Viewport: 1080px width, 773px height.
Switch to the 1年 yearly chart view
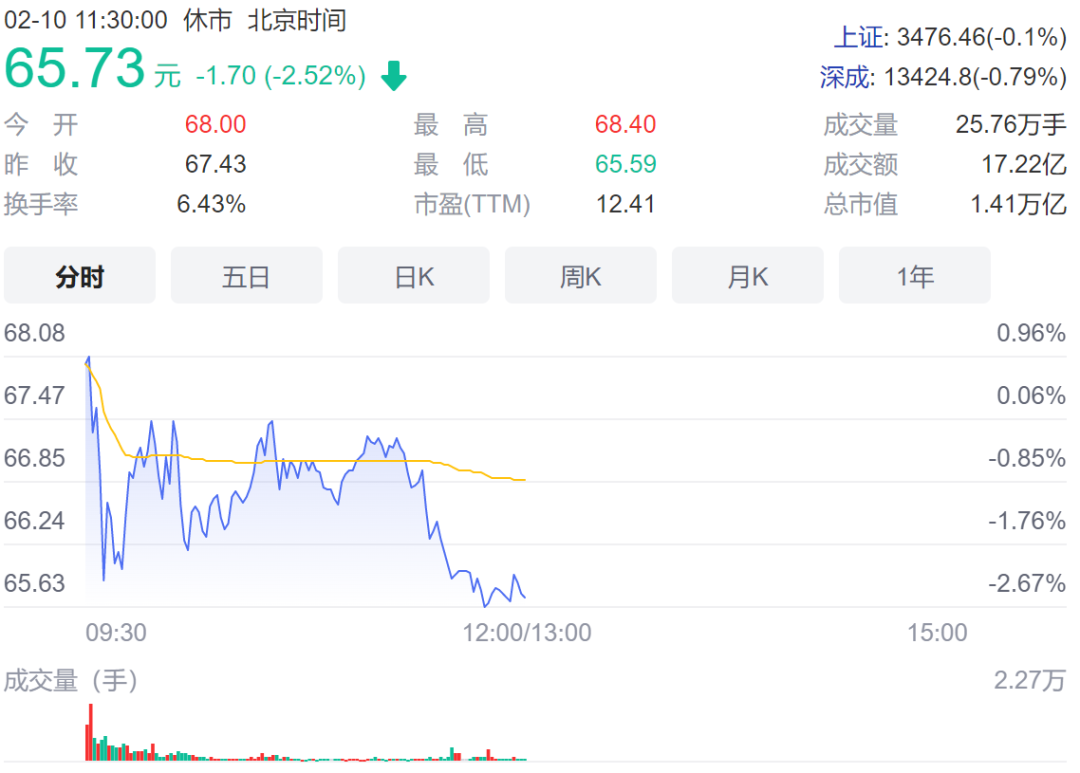(914, 276)
